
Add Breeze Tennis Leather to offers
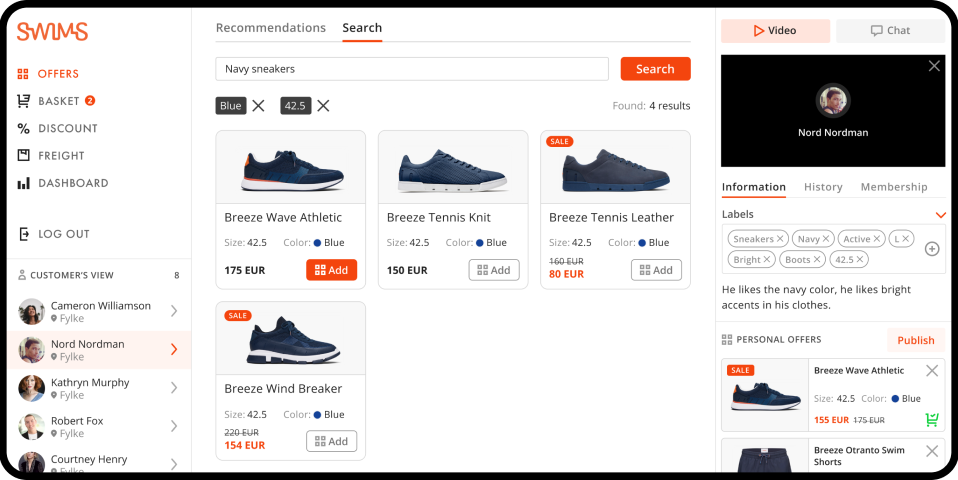[x=656, y=270]
